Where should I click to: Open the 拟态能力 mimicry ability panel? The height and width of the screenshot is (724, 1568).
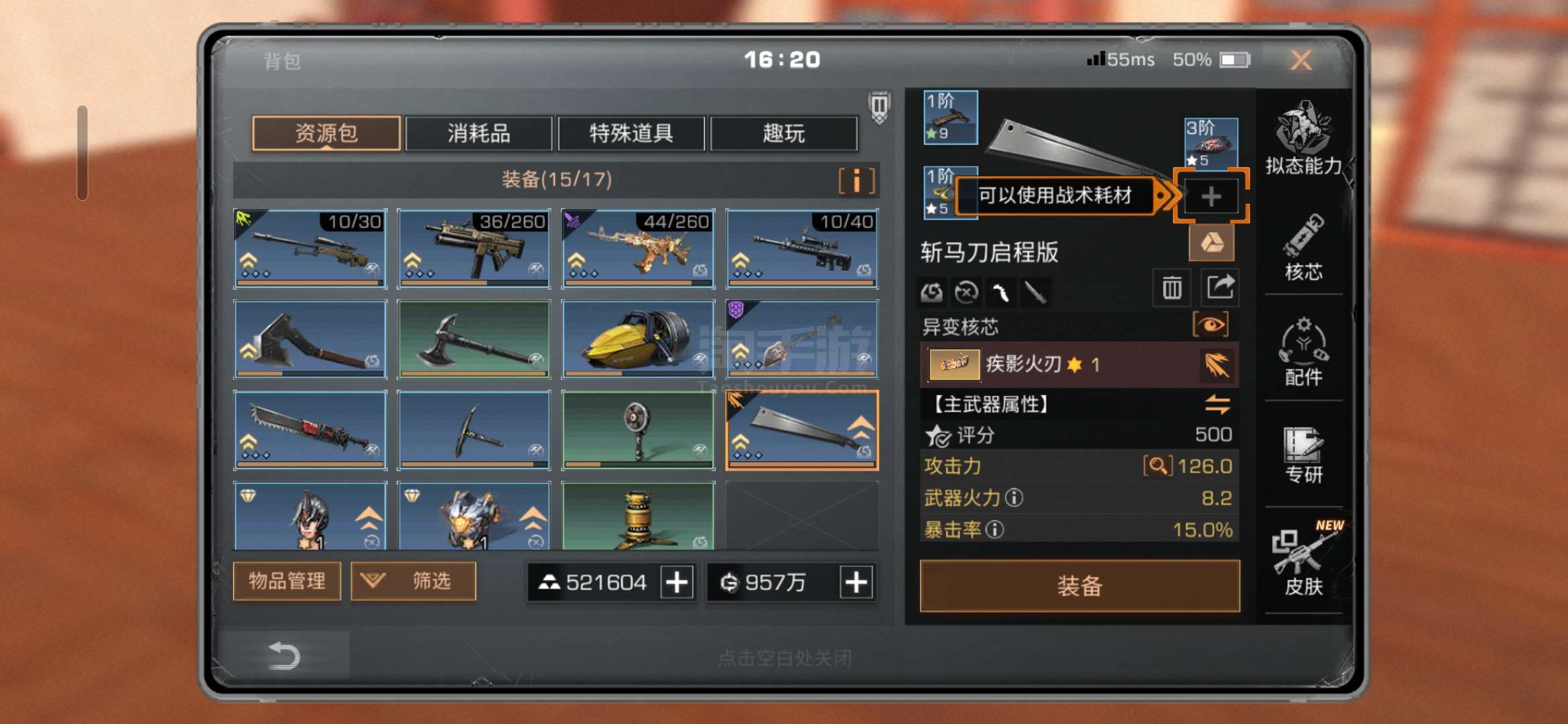1303,137
